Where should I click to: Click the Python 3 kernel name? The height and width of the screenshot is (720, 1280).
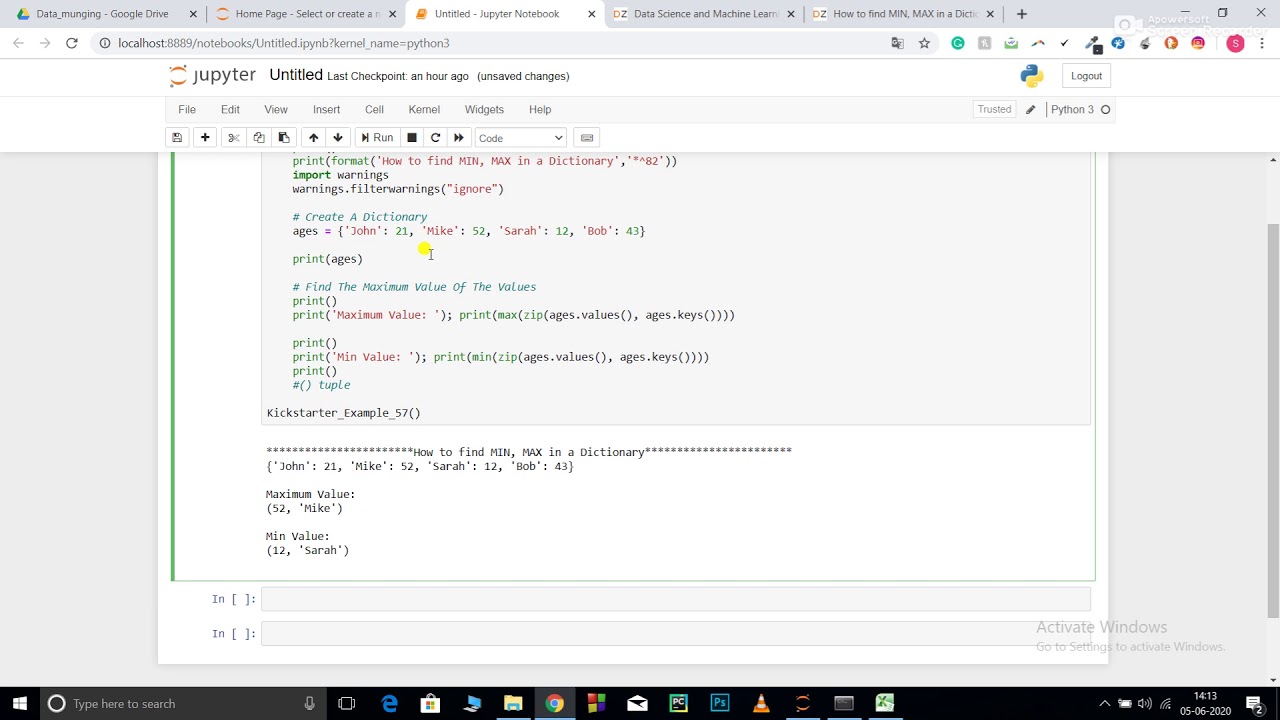pyautogui.click(x=1072, y=109)
